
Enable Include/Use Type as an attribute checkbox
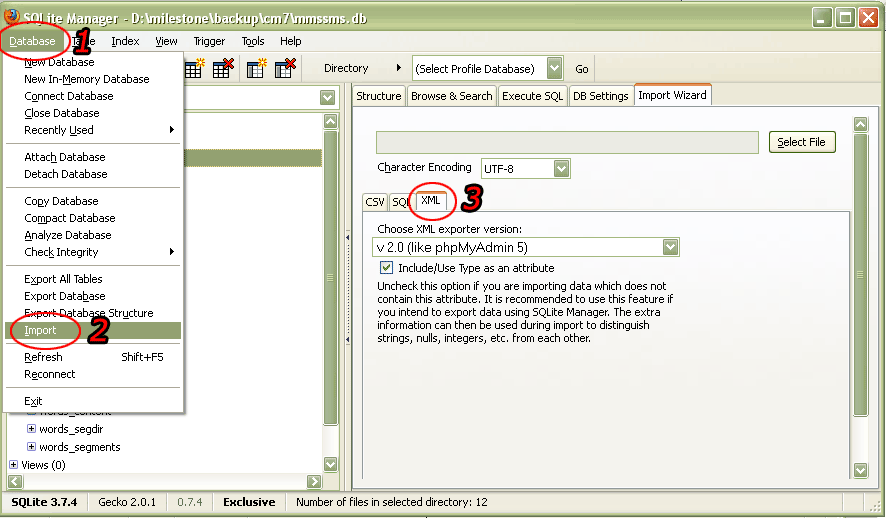386,268
